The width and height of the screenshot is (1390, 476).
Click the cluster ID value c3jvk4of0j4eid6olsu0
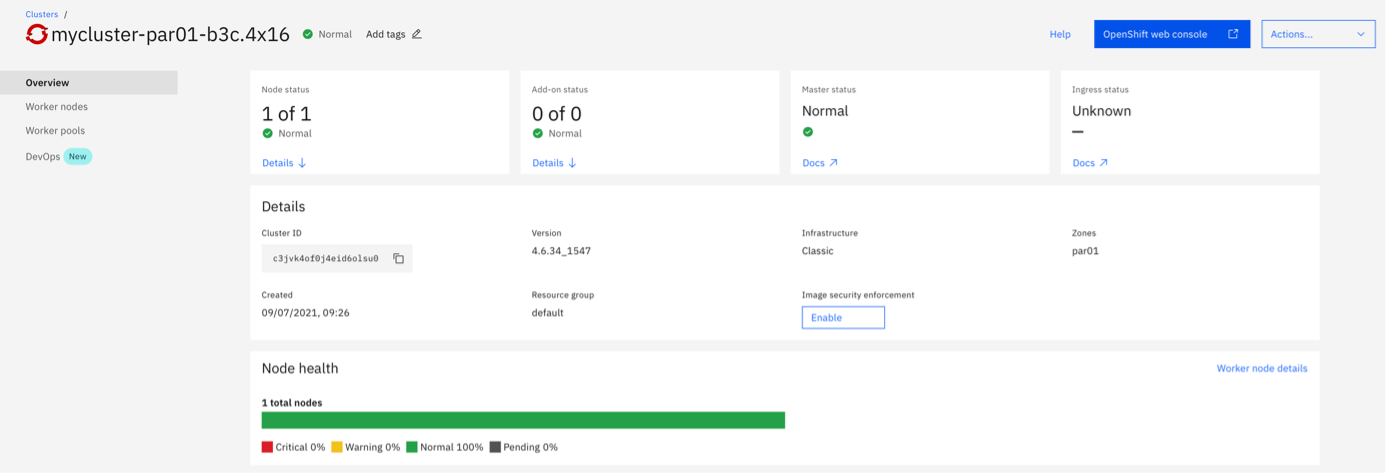326,258
